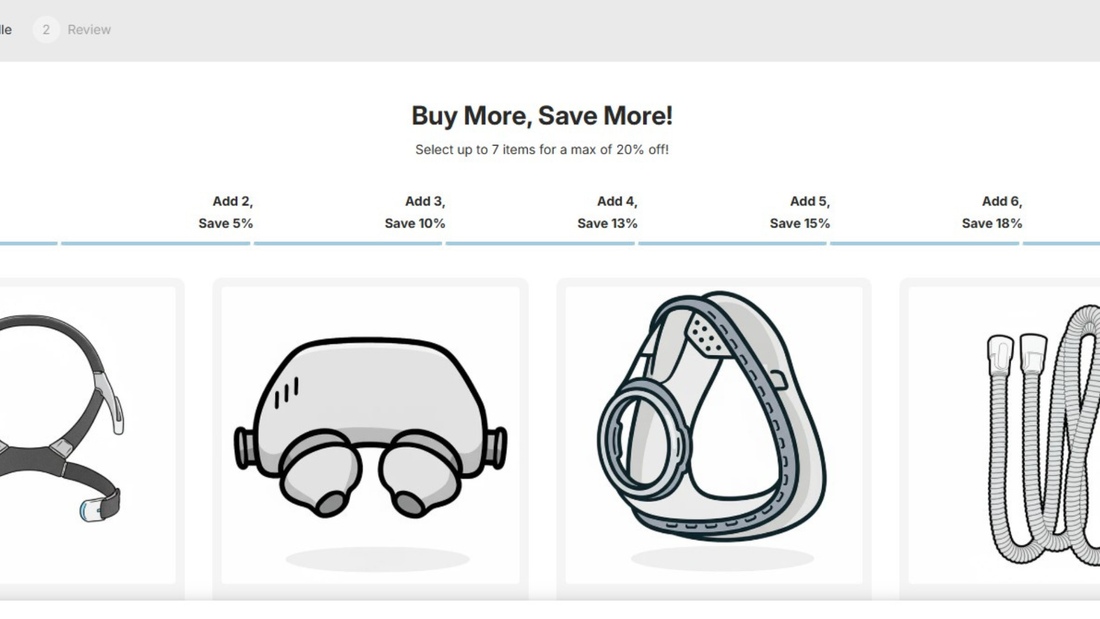Click the 'Add 3, Save 10%' tier label

[x=415, y=212]
